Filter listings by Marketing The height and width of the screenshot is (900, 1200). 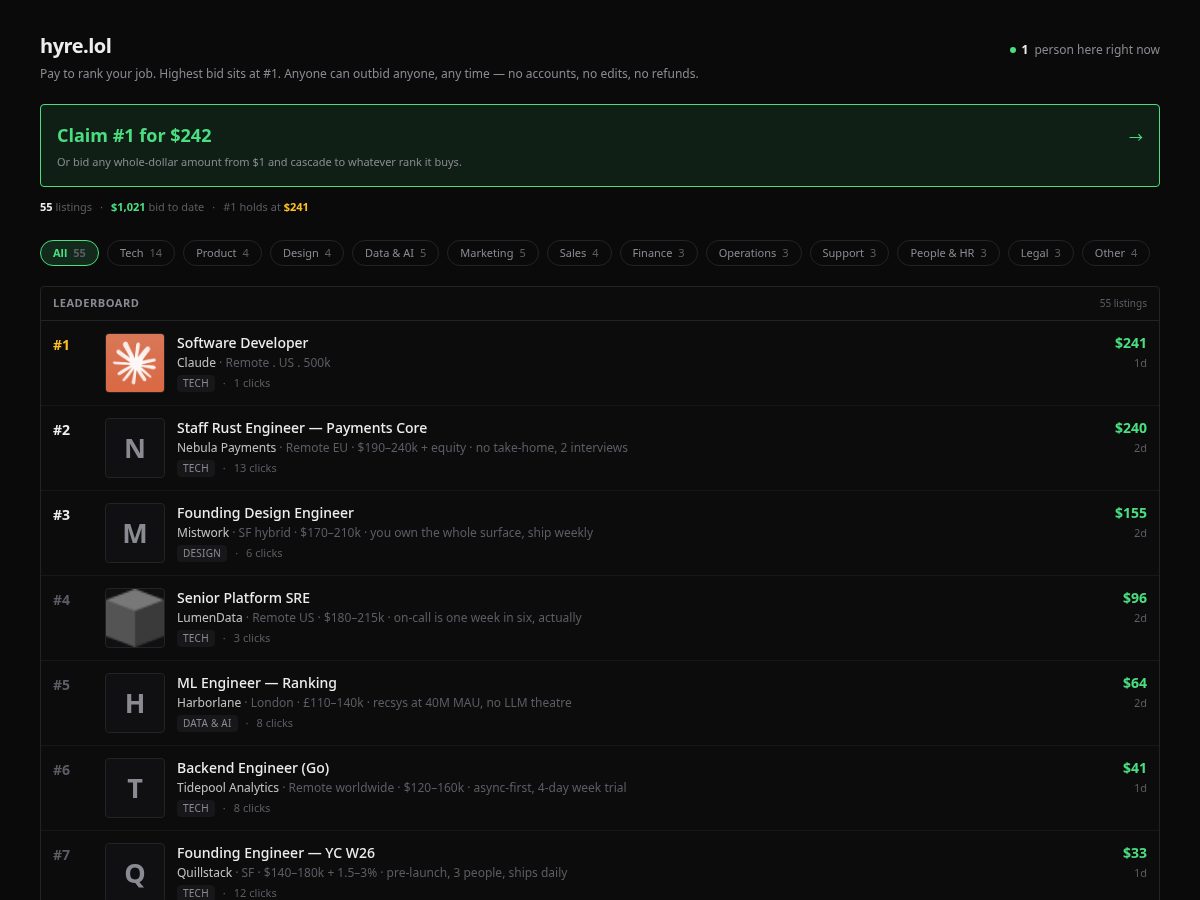493,253
